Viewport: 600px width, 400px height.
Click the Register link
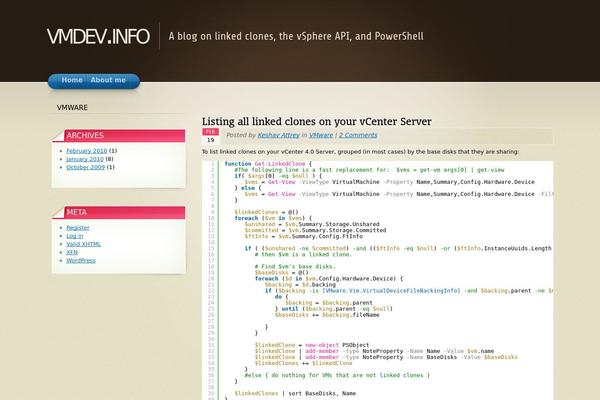78,228
